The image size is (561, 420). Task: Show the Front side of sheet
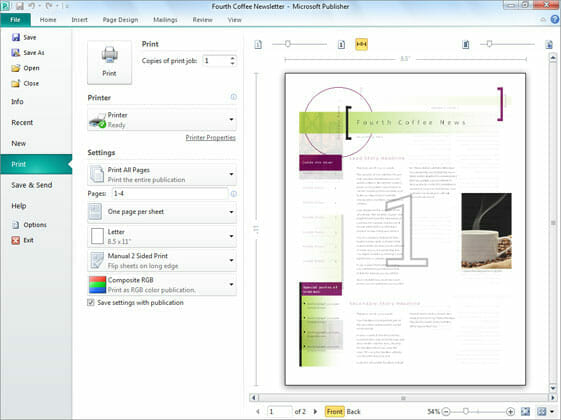pyautogui.click(x=335, y=411)
